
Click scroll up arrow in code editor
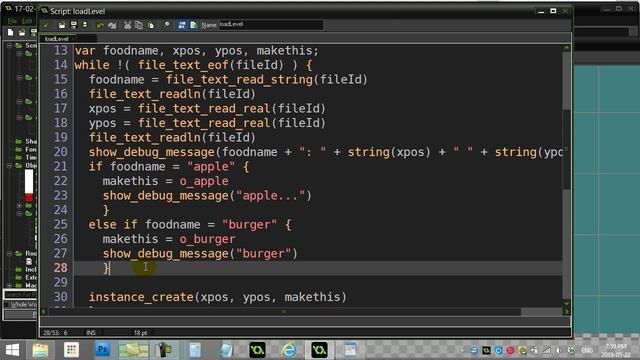pyautogui.click(x=567, y=47)
